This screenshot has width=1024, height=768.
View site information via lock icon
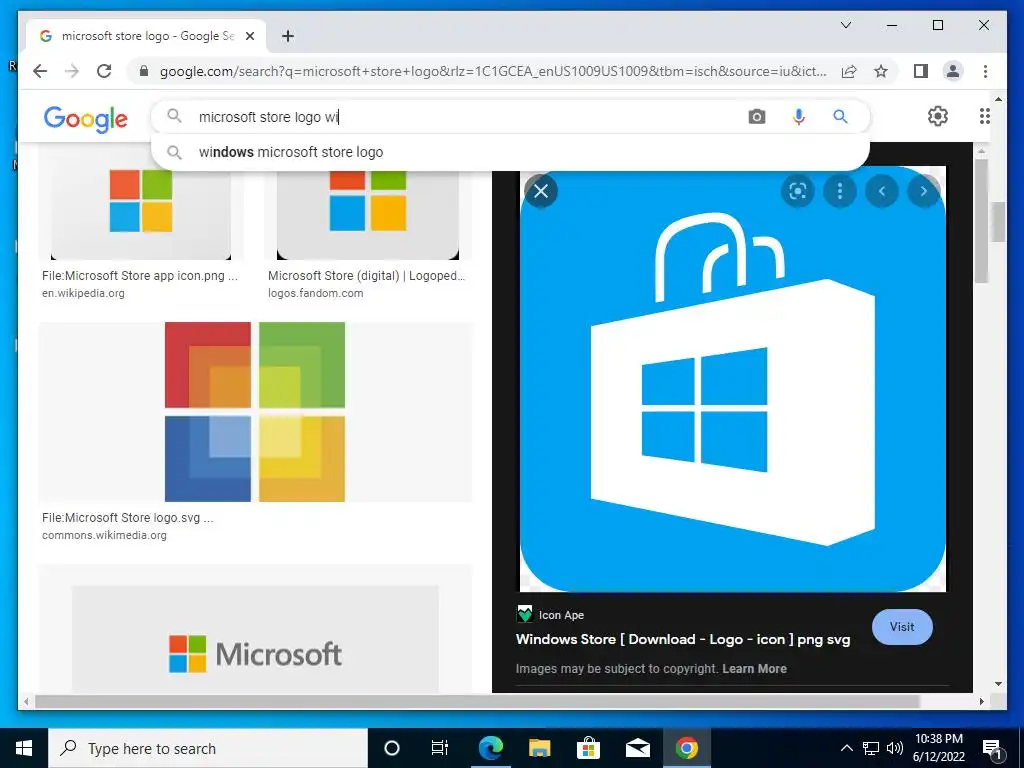(x=144, y=71)
